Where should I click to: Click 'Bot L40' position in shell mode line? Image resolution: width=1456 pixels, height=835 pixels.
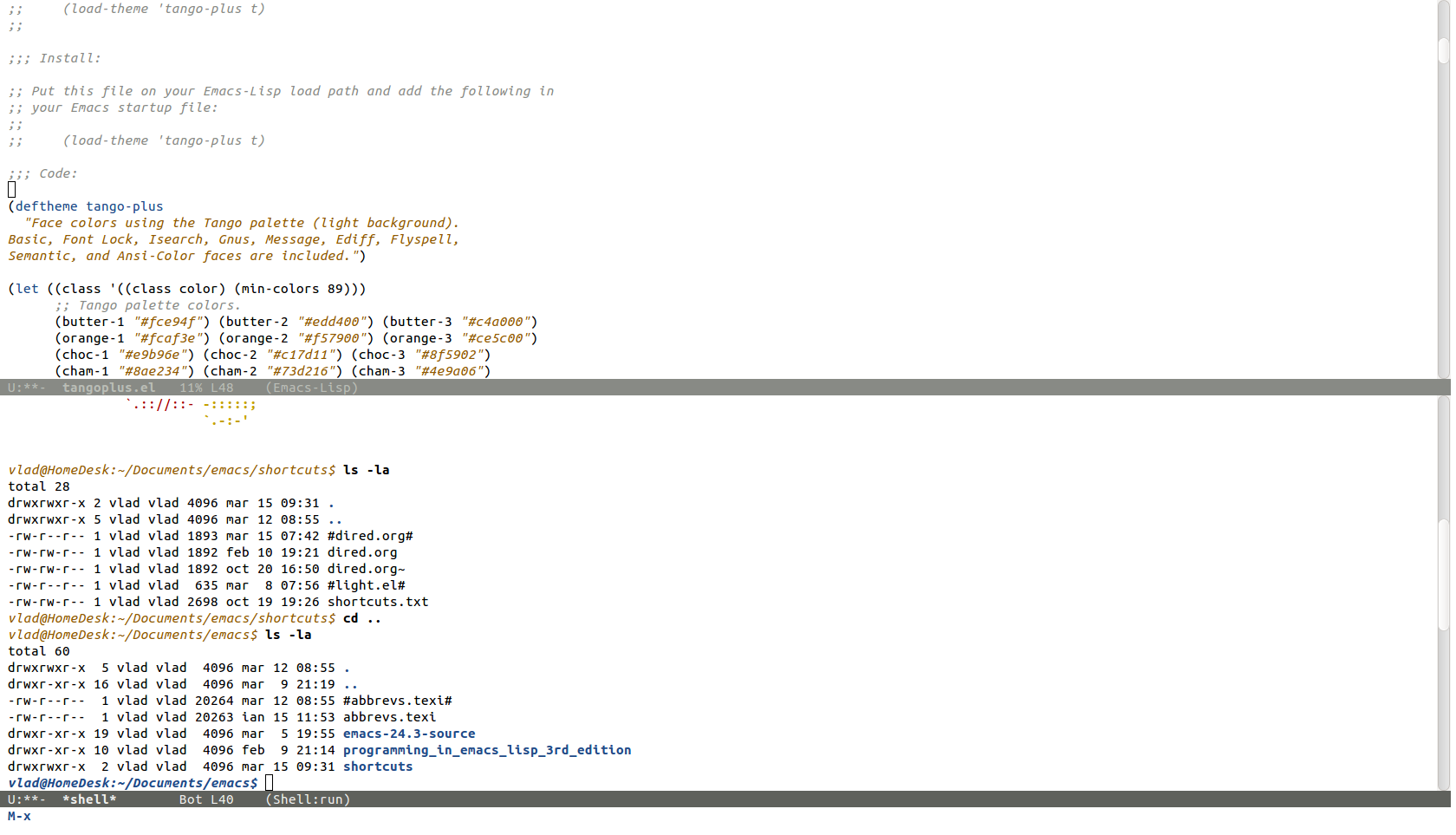point(206,799)
